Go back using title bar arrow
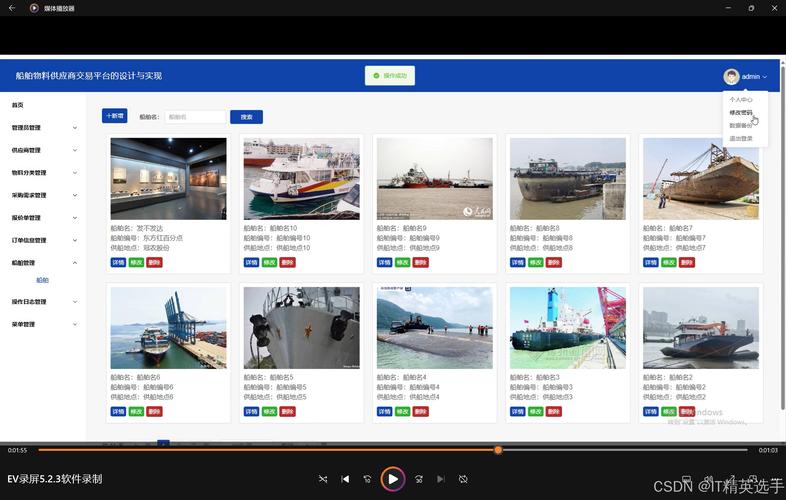Image resolution: width=786 pixels, height=500 pixels. point(11,8)
